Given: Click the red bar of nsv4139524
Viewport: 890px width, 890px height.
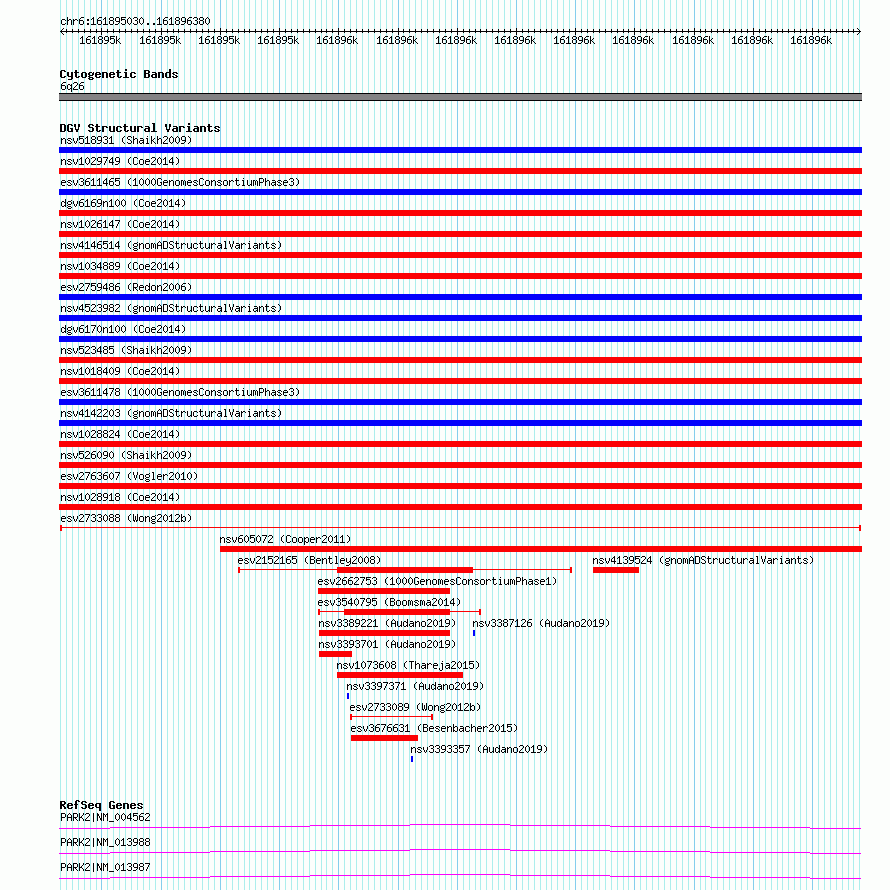Looking at the screenshot, I should [616, 570].
